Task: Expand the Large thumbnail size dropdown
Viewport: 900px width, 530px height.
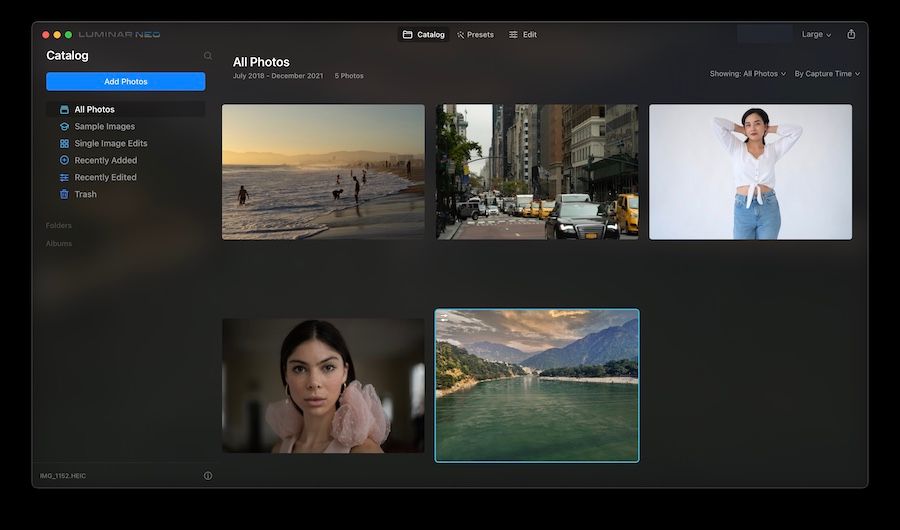Action: 816,34
